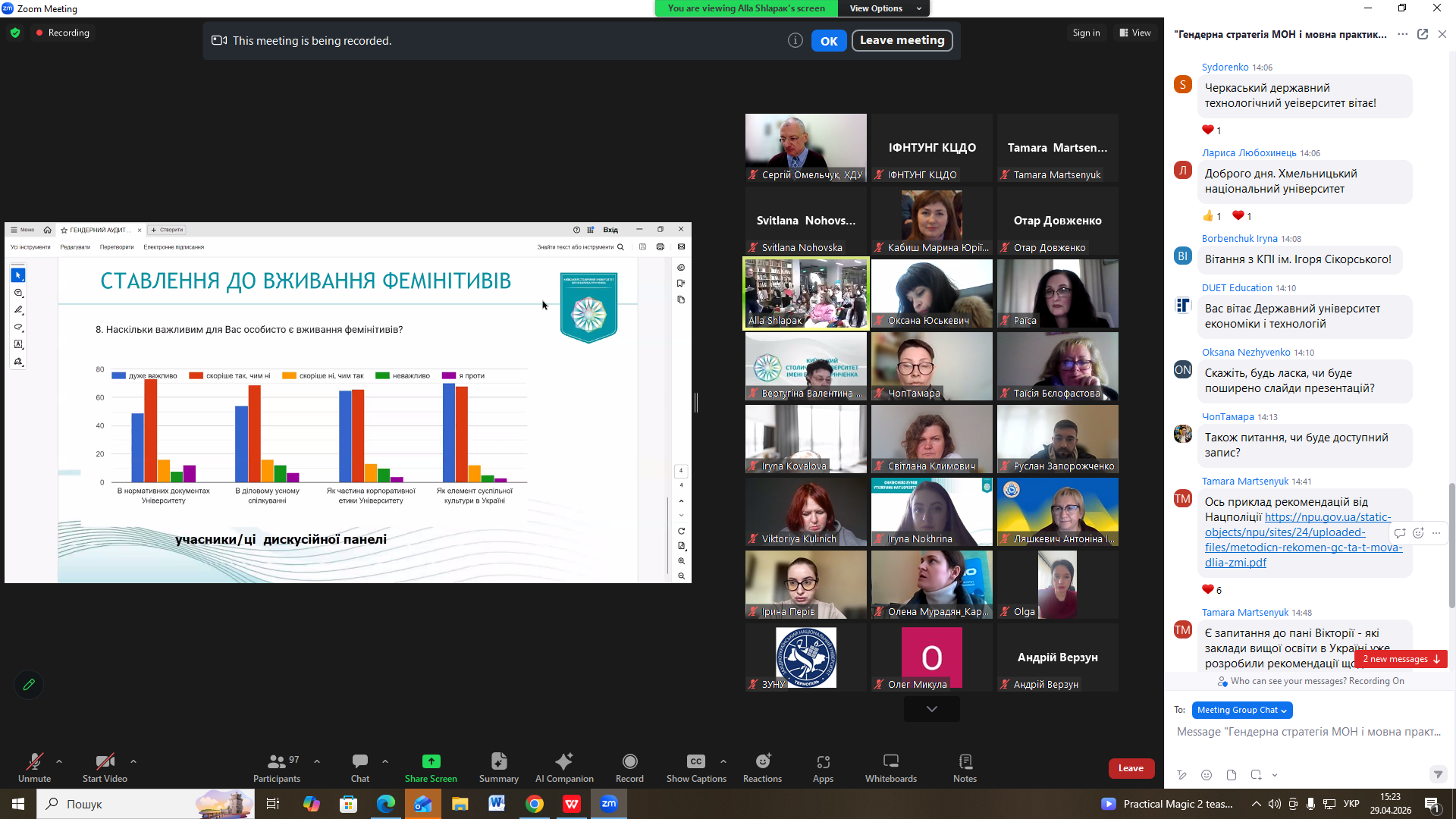The width and height of the screenshot is (1456, 819).
Task: Click Sign in button
Action: pyautogui.click(x=1086, y=33)
